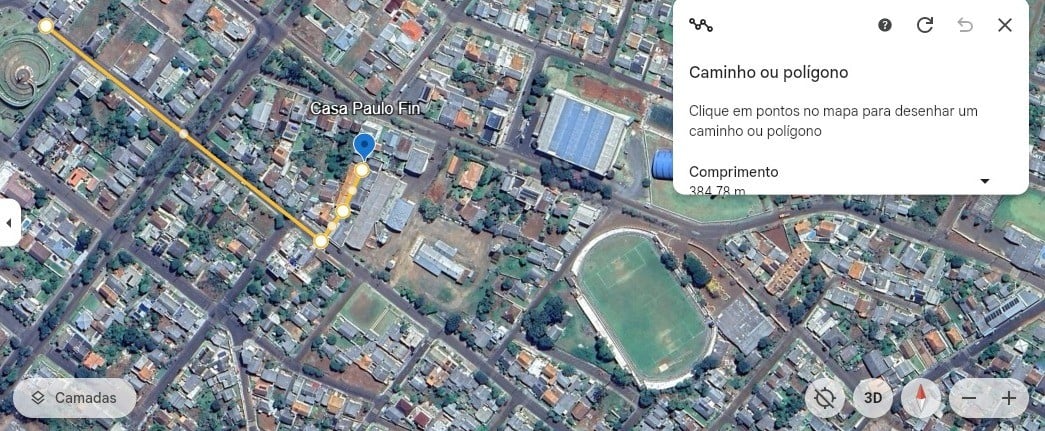
Task: Zoom out with the minus button
Action: 969,398
